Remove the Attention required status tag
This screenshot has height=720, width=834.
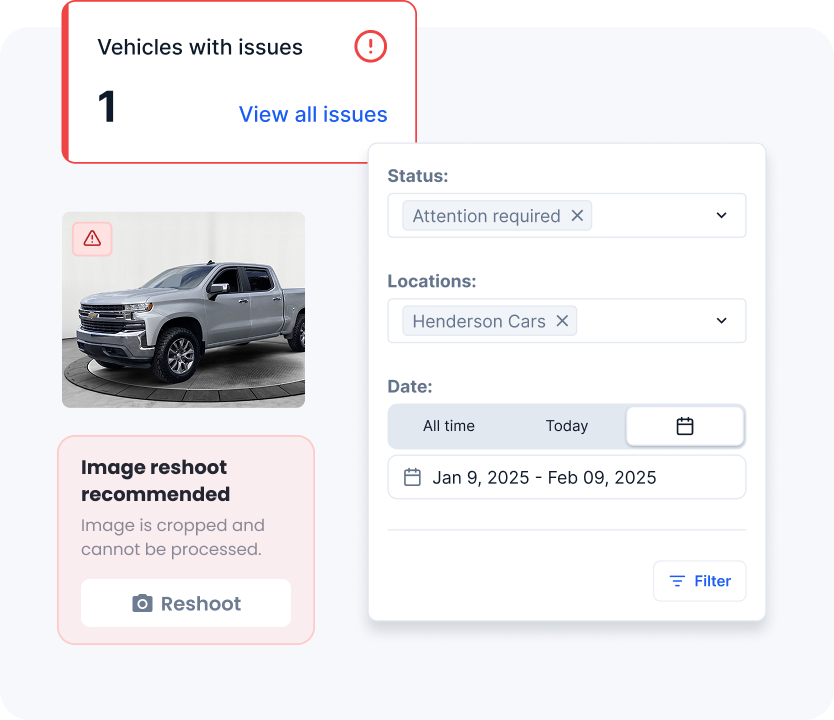click(x=577, y=215)
